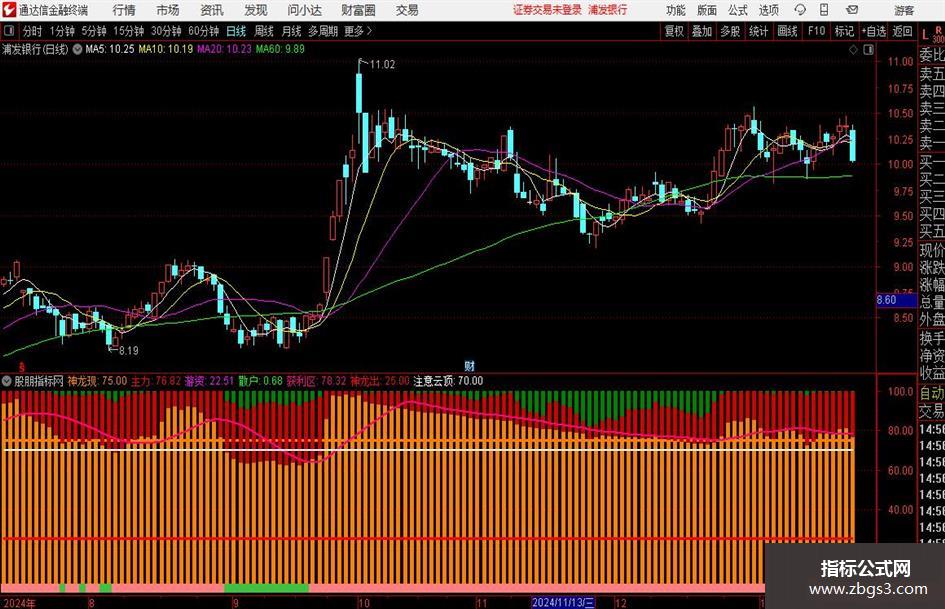This screenshot has width=945, height=609.
Task: Click the L indicator in the right panel
Action: (x=925, y=35)
